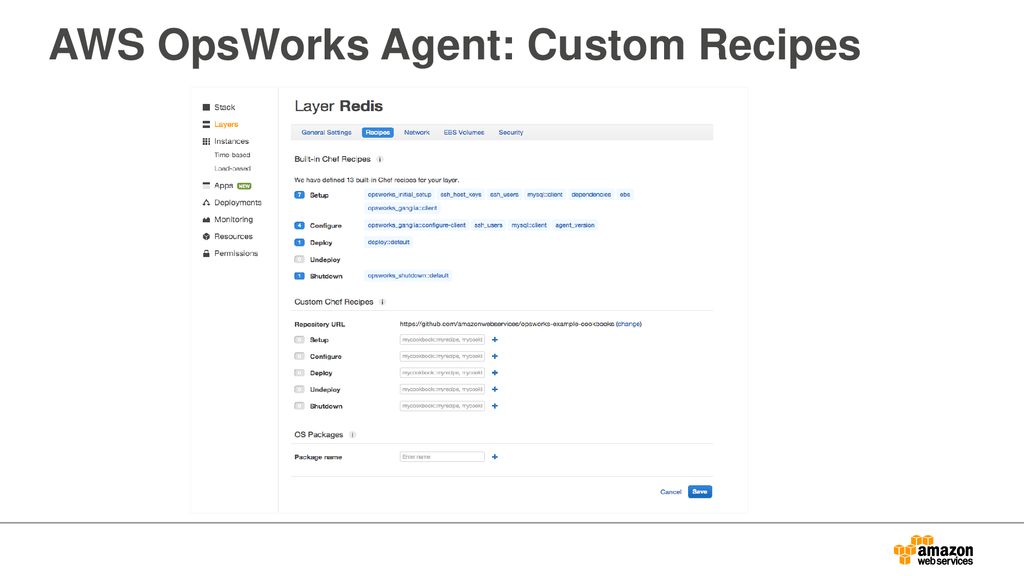Screen dimensions: 1024x576
Task: Click the deploy::default recipe link
Action: coord(389,242)
